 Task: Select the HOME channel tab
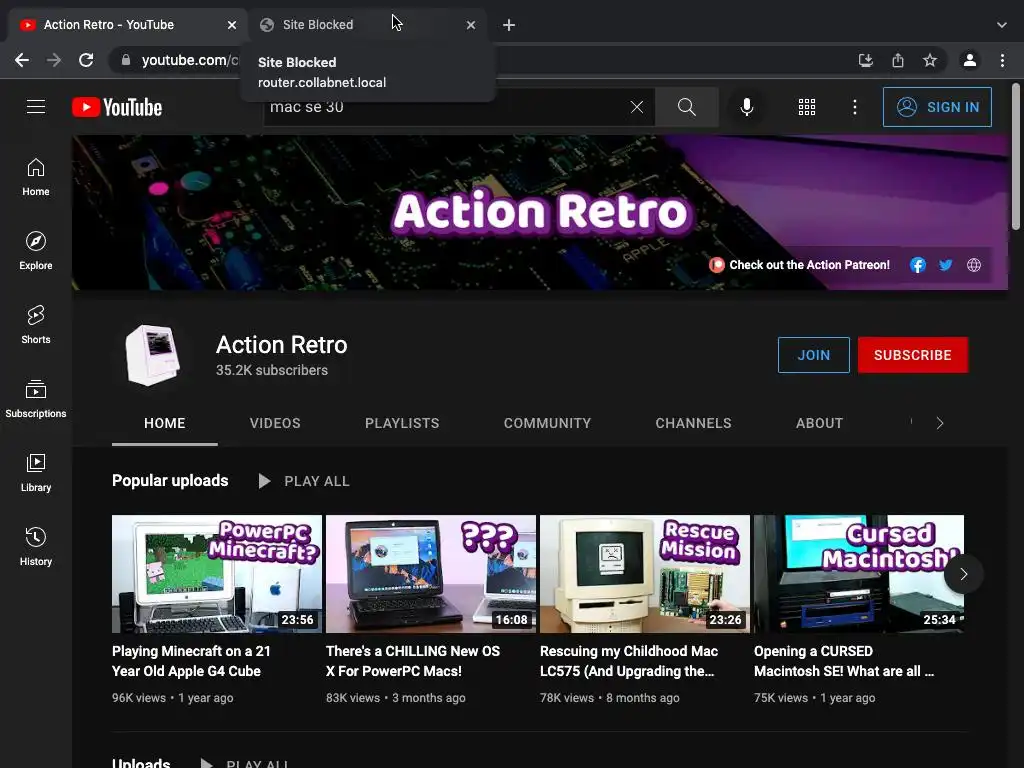165,423
